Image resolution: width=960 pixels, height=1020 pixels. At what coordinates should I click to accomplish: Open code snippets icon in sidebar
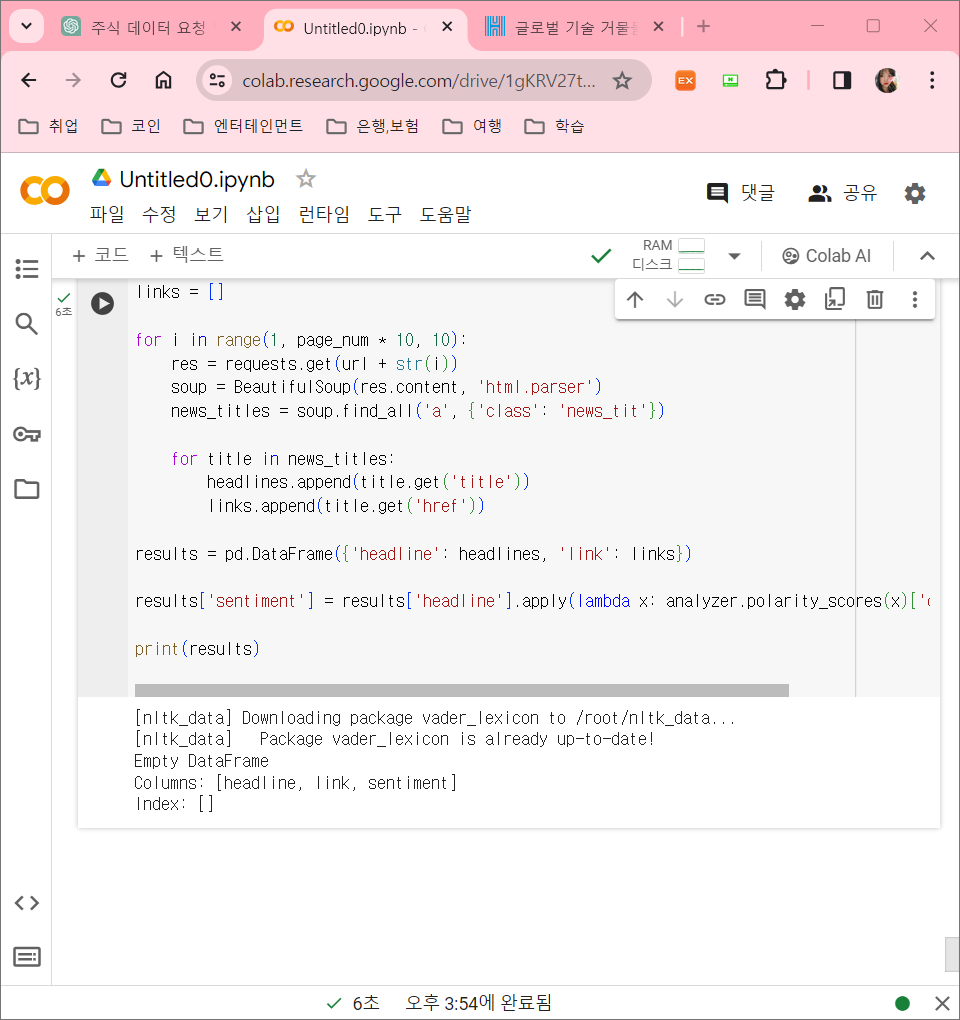(x=27, y=902)
